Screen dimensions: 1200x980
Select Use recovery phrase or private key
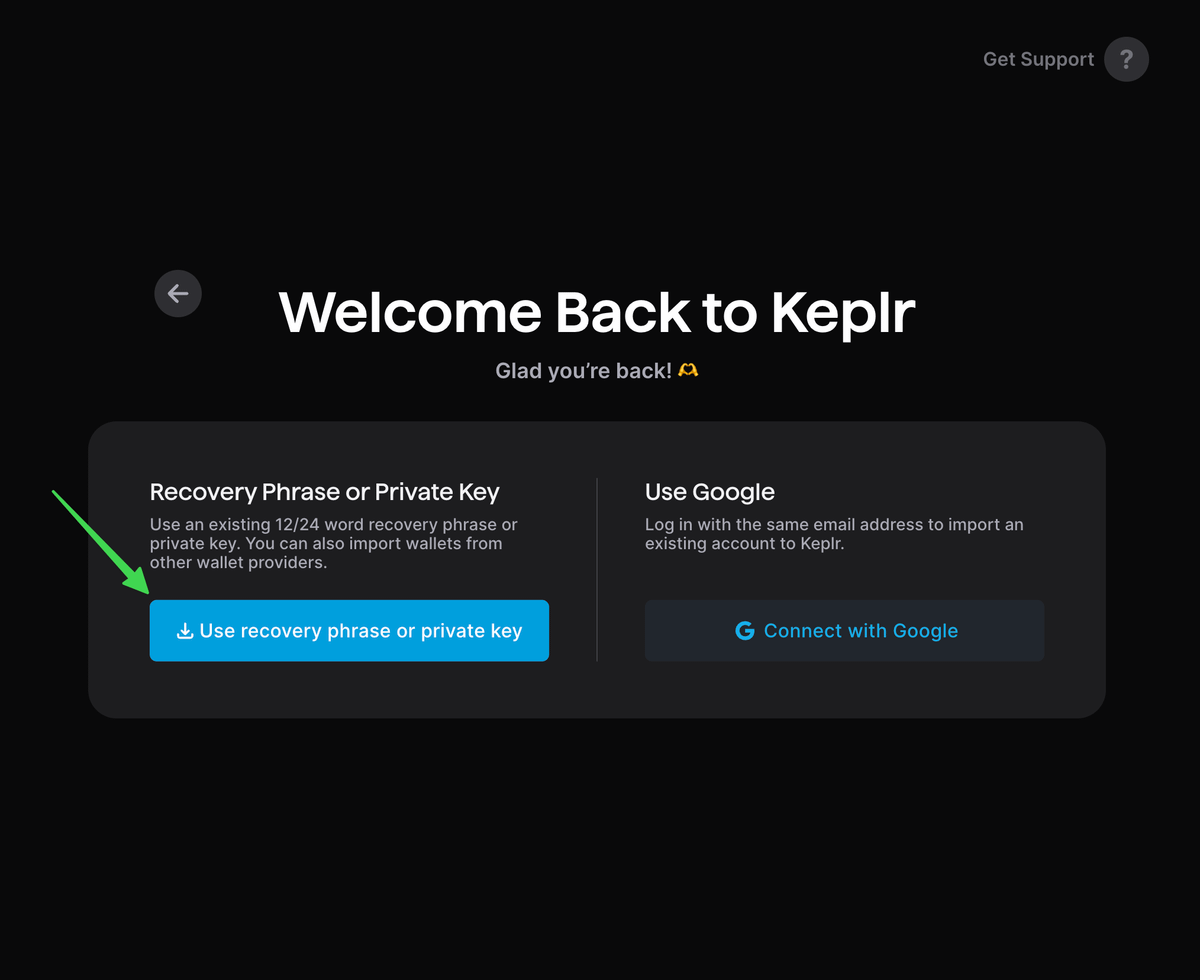point(349,631)
